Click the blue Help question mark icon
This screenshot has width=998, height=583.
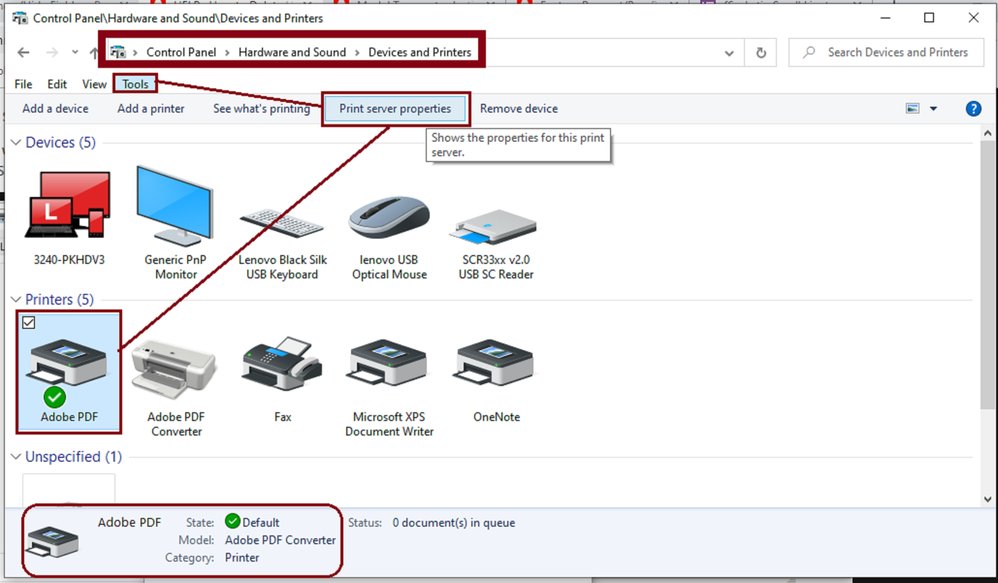pos(973,109)
